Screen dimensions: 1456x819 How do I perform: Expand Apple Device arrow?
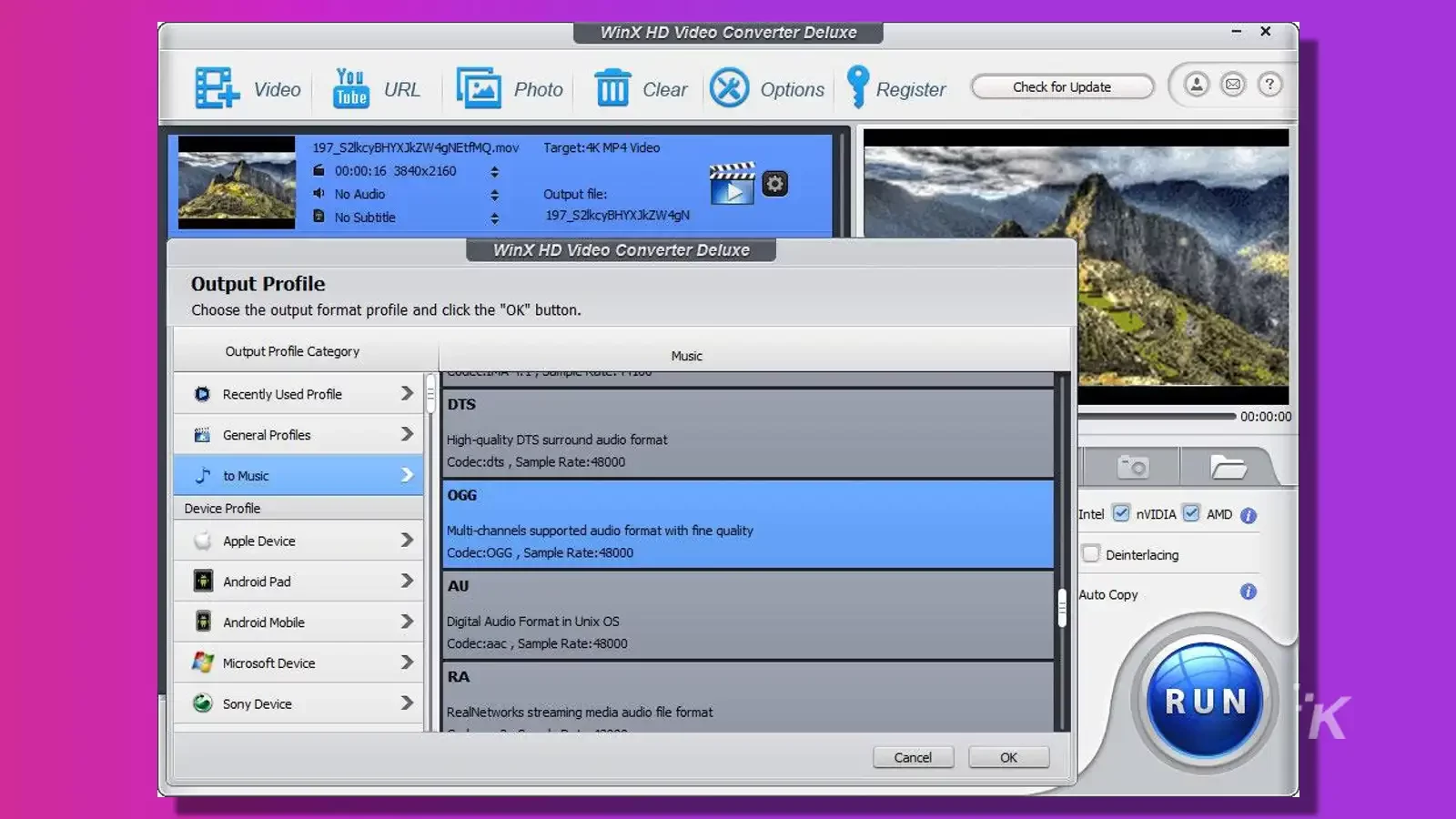(x=407, y=540)
